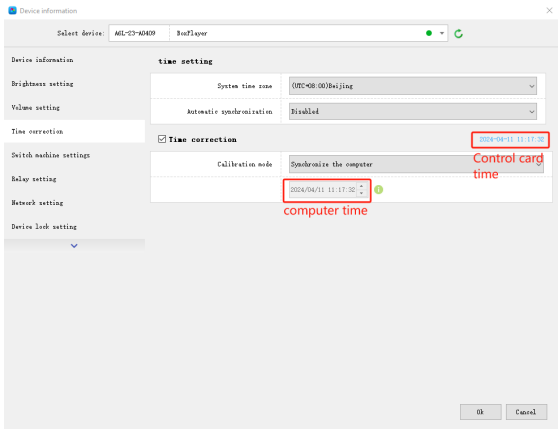Click the green info icon beside computer time
The width and height of the screenshot is (560, 432).
(379, 190)
